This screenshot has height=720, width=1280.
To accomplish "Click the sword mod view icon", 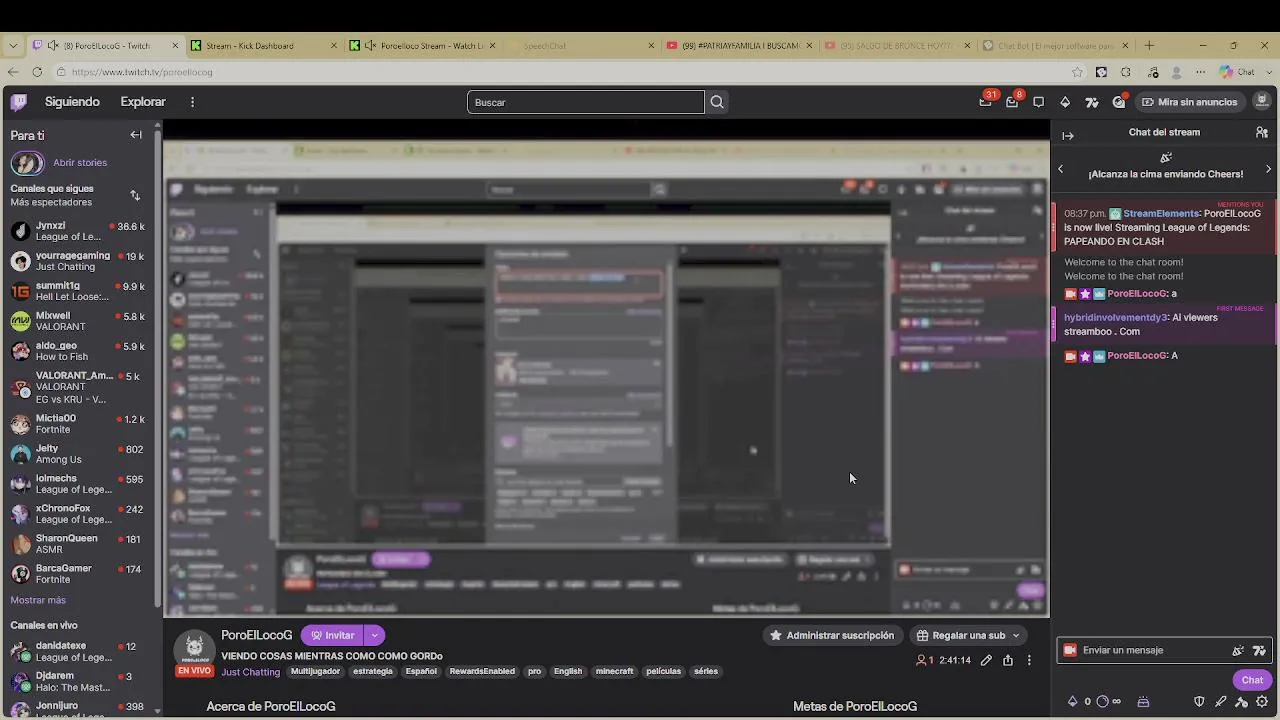I will tap(1221, 702).
